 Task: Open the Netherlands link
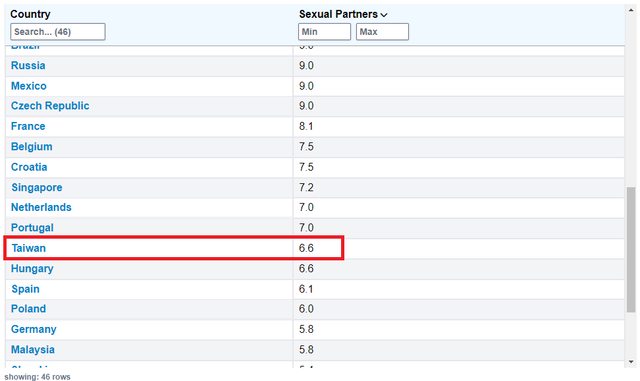point(41,207)
